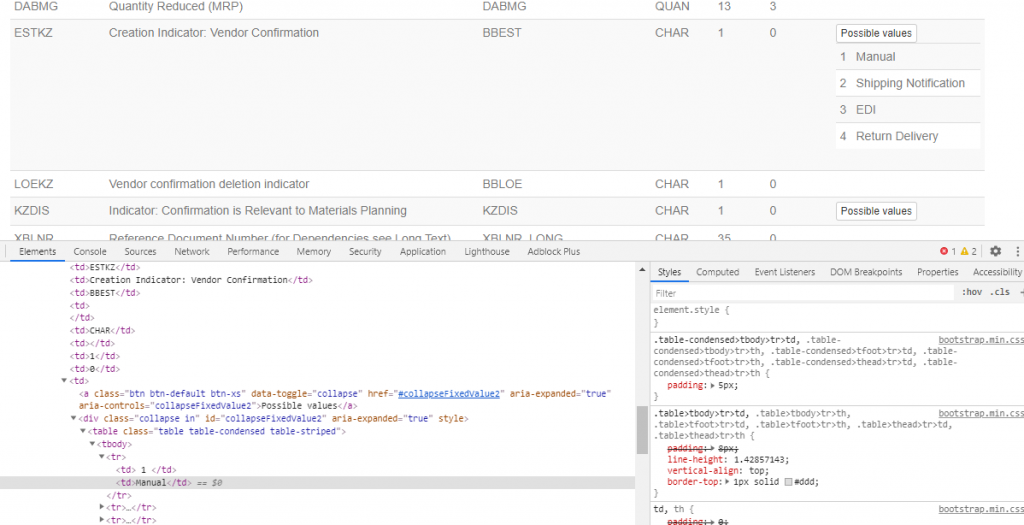Click the EDI value row
The height and width of the screenshot is (525, 1024).
point(908,110)
